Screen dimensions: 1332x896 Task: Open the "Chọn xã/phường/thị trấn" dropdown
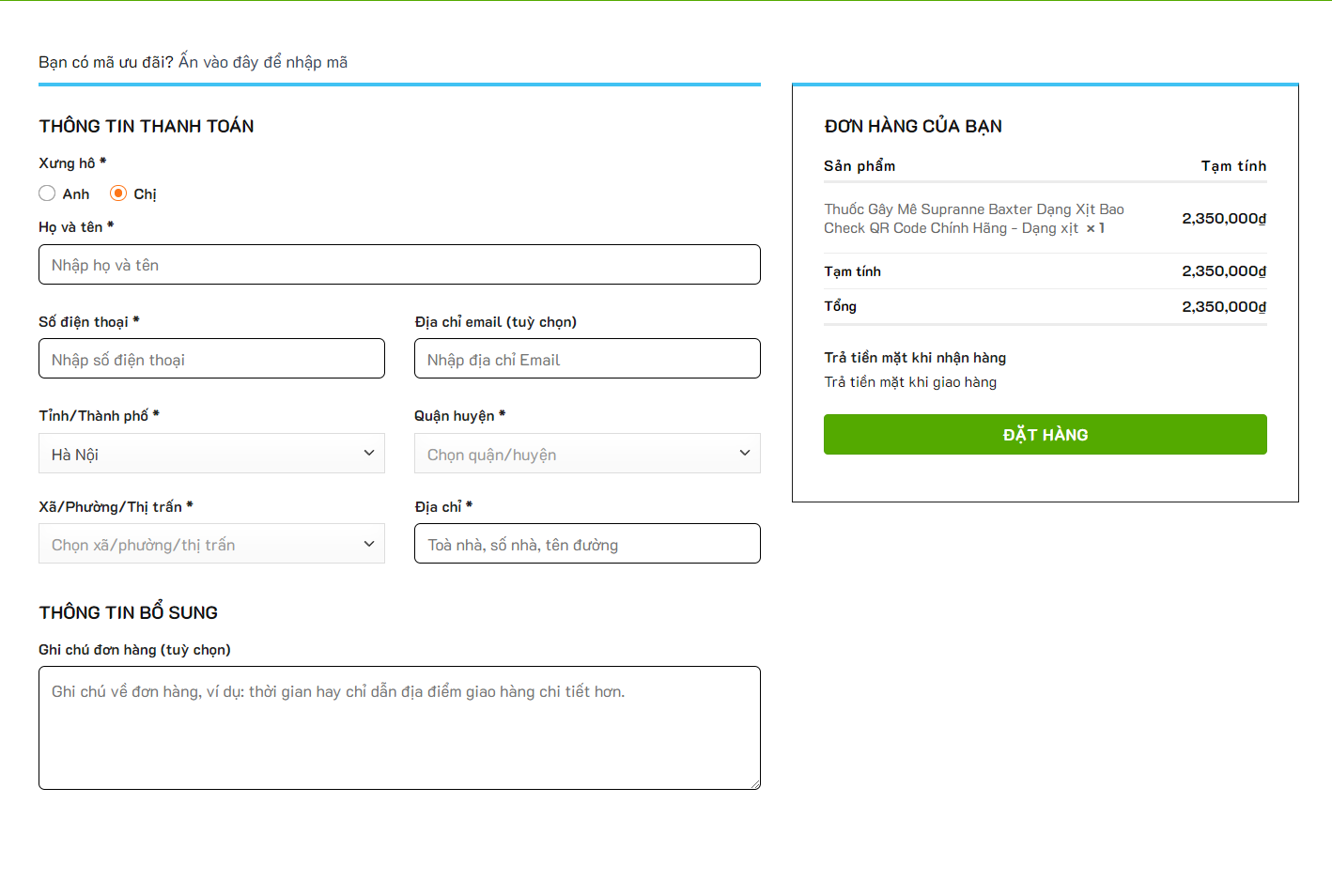211,544
